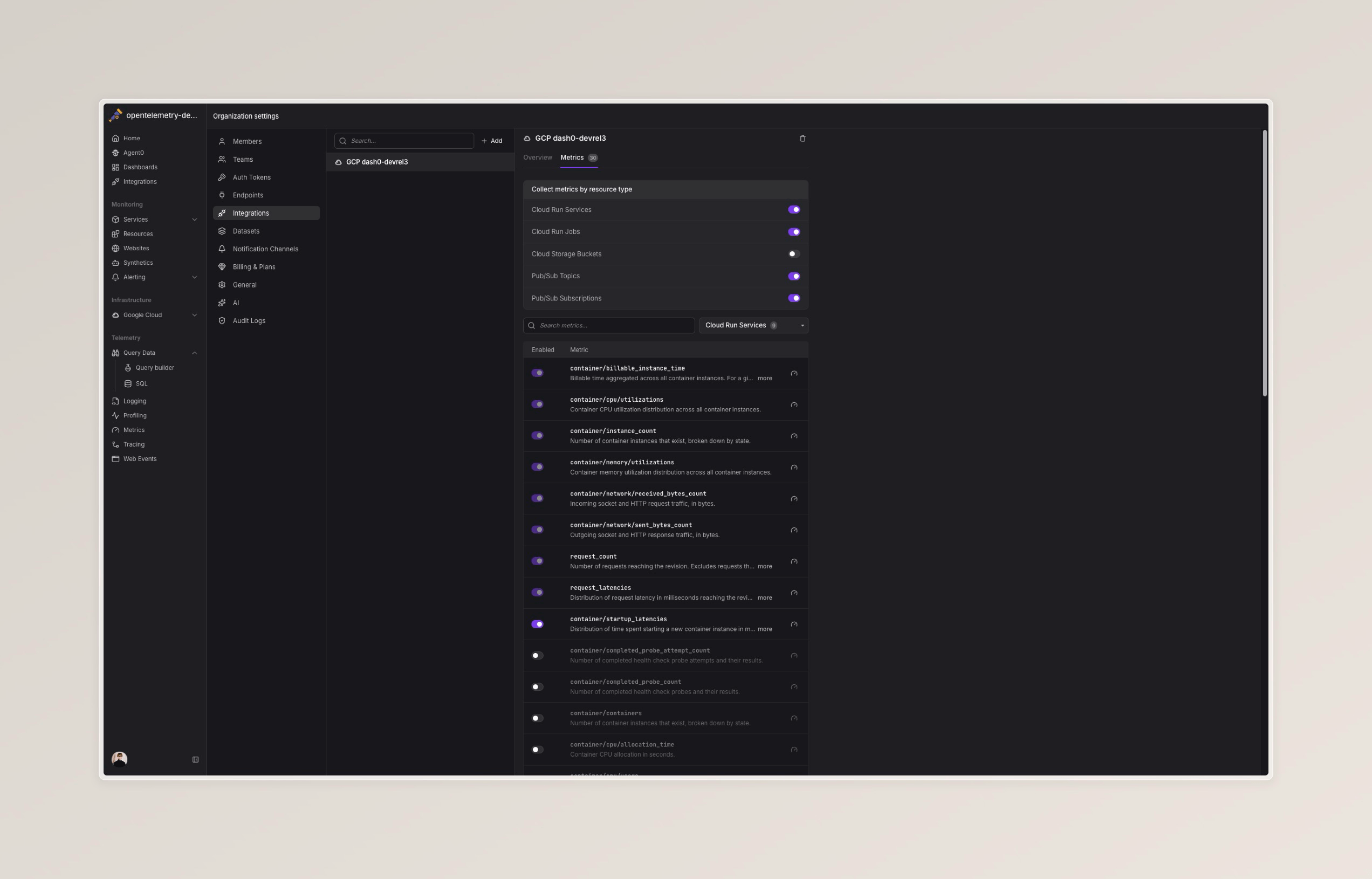The width and height of the screenshot is (1372, 879).
Task: Toggle Pub/Sub Subscriptions metrics collection
Action: pos(794,298)
